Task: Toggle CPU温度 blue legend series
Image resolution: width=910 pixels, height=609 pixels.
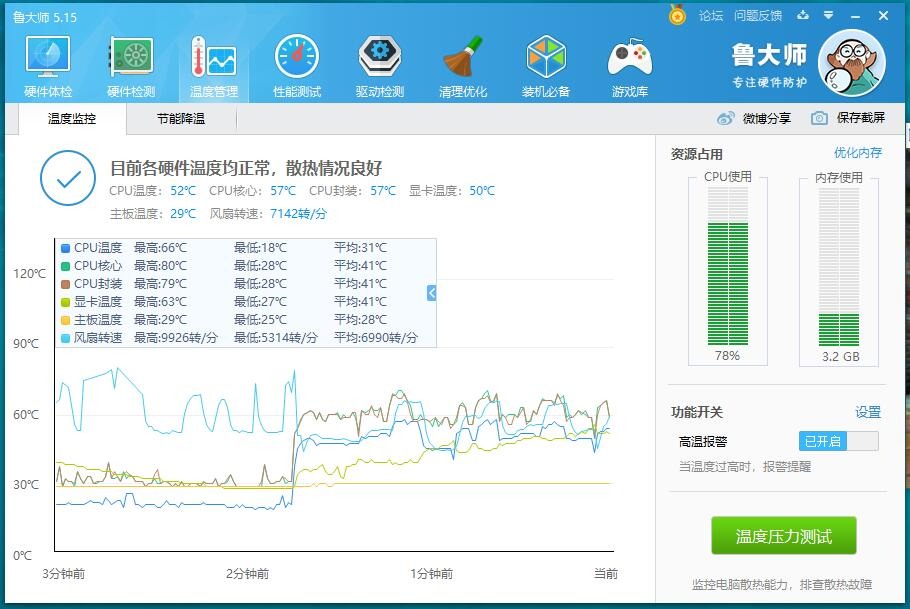Action: click(66, 248)
